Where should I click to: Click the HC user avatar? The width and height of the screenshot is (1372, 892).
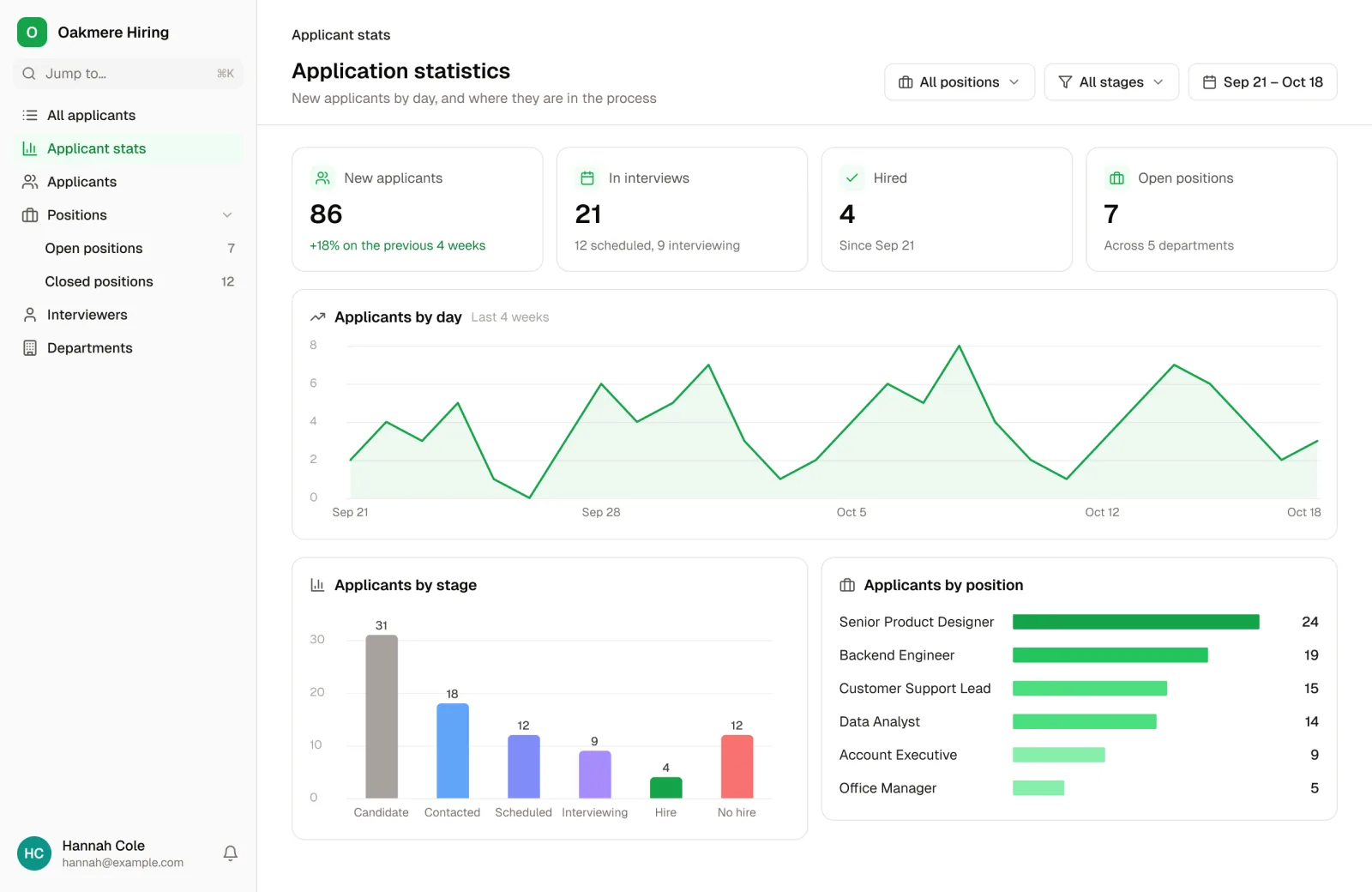[x=34, y=853]
